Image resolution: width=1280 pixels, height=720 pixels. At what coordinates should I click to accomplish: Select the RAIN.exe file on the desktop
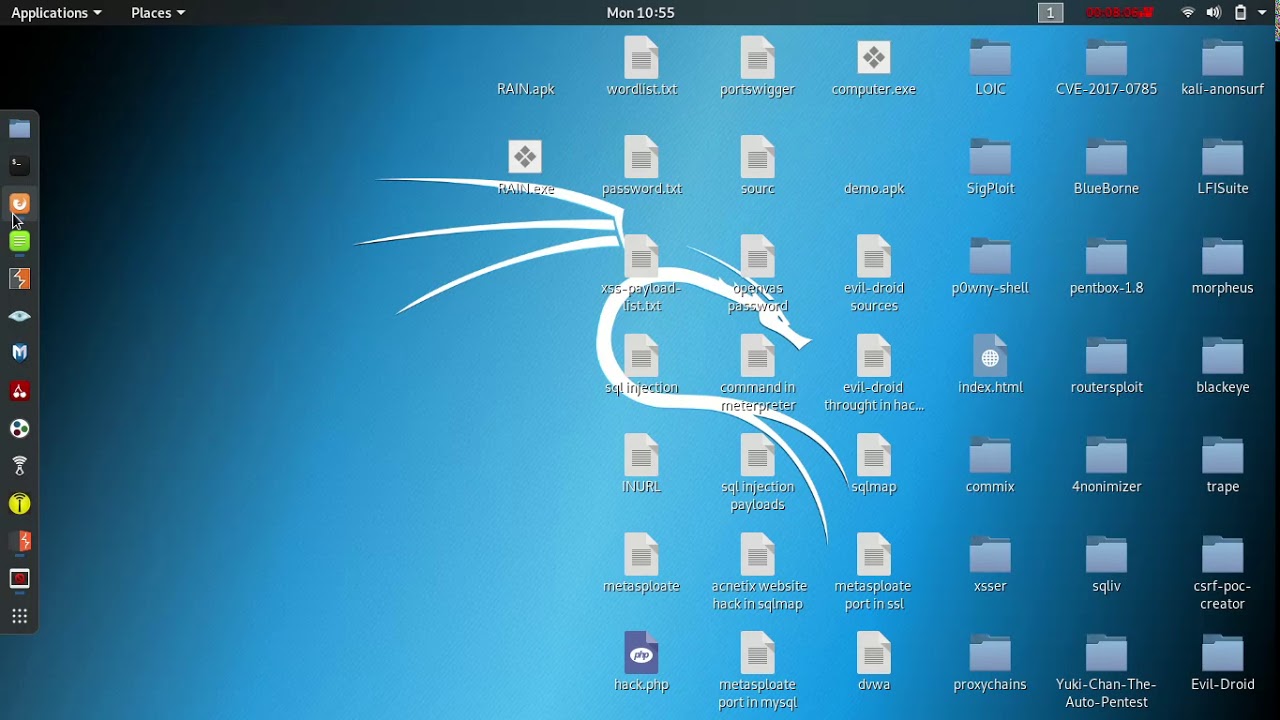click(x=526, y=166)
